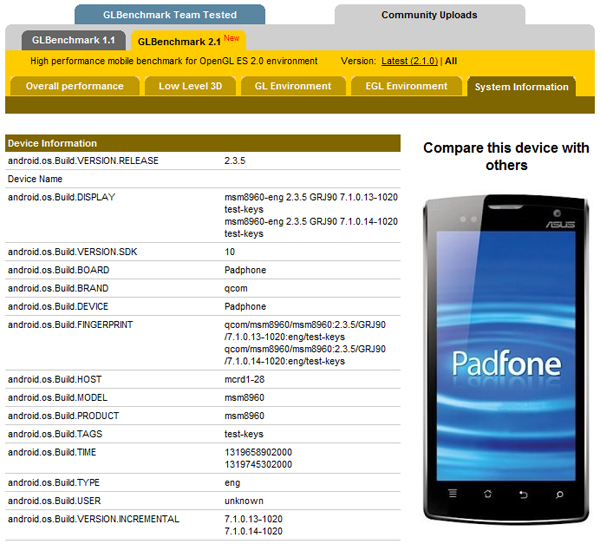Click the All versions link
Image resolution: width=600 pixels, height=544 pixels.
pos(451,62)
